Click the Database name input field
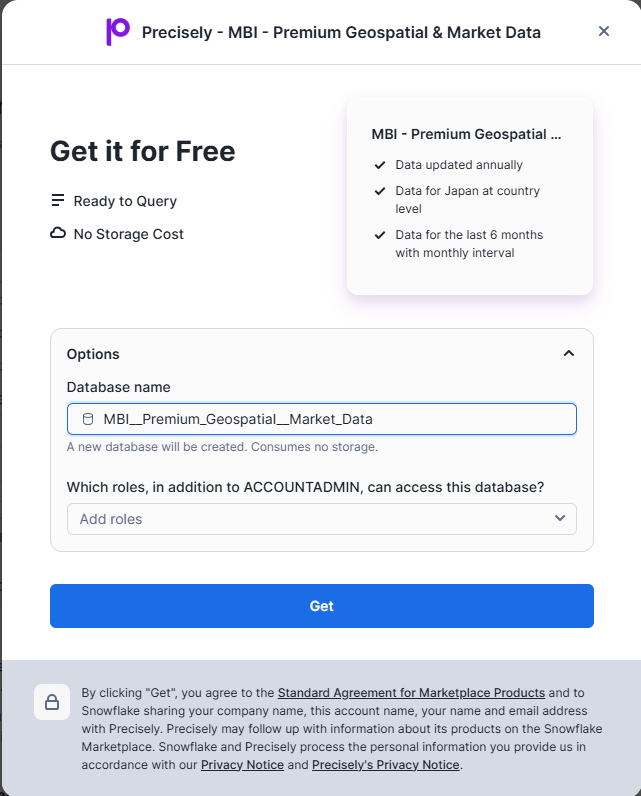641x796 pixels. tap(330, 419)
